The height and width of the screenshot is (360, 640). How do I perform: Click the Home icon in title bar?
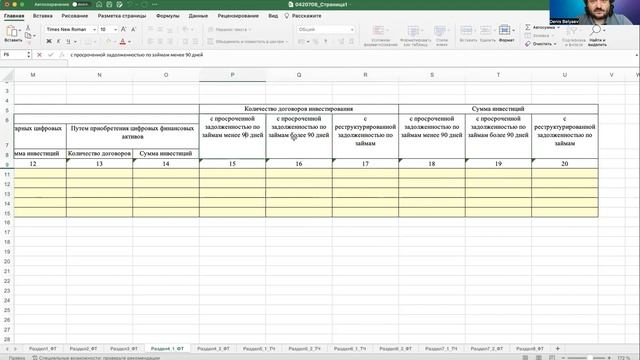click(x=99, y=4)
